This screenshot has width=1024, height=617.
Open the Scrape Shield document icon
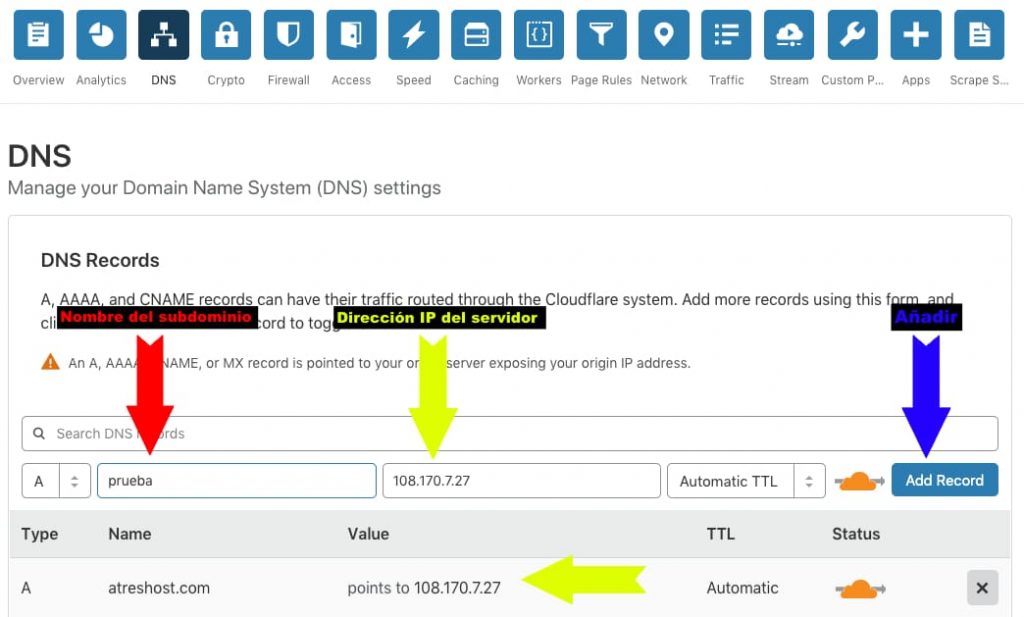(x=979, y=35)
